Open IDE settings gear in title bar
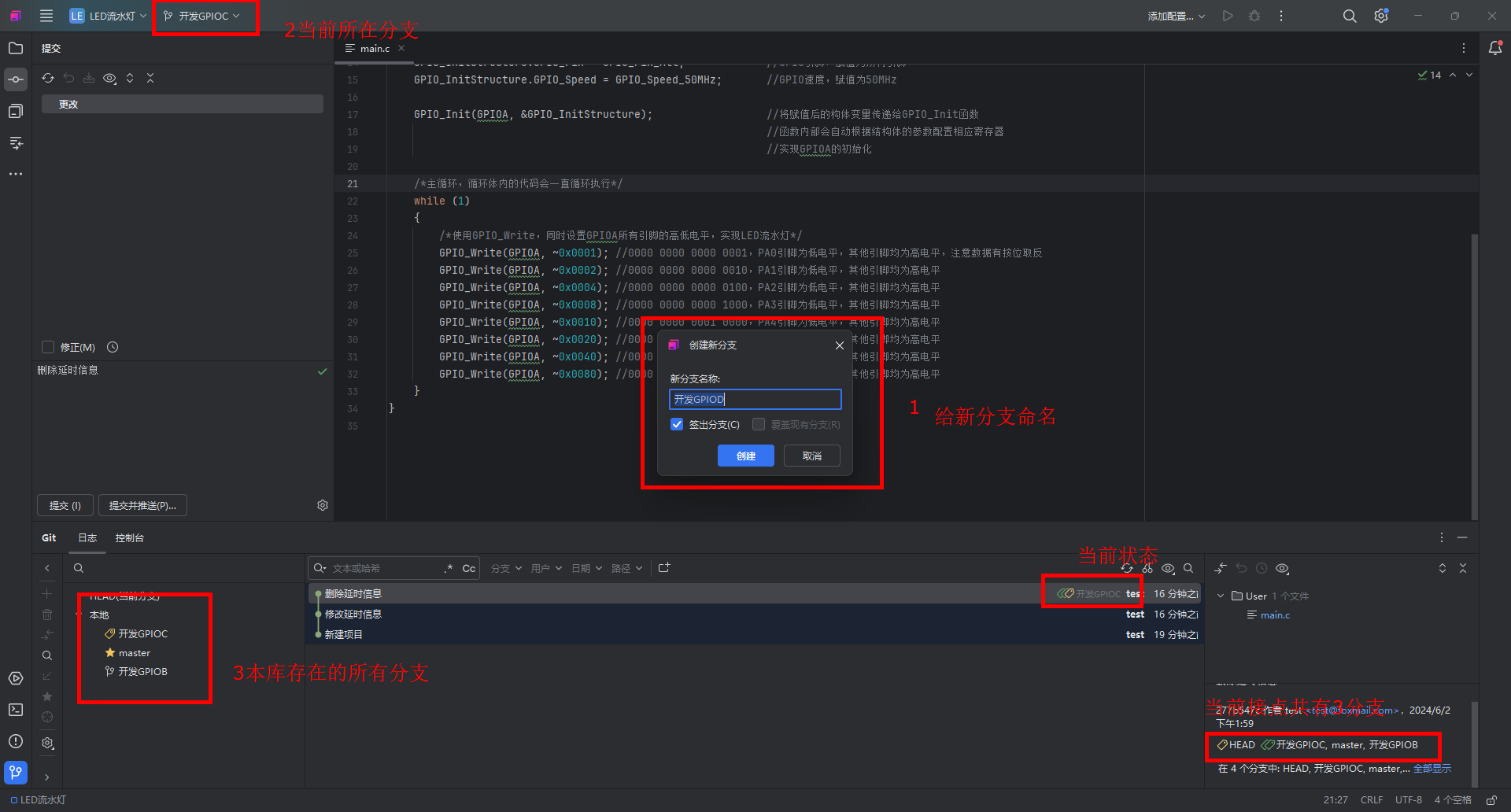This screenshot has height=812, width=1511. [x=1381, y=16]
